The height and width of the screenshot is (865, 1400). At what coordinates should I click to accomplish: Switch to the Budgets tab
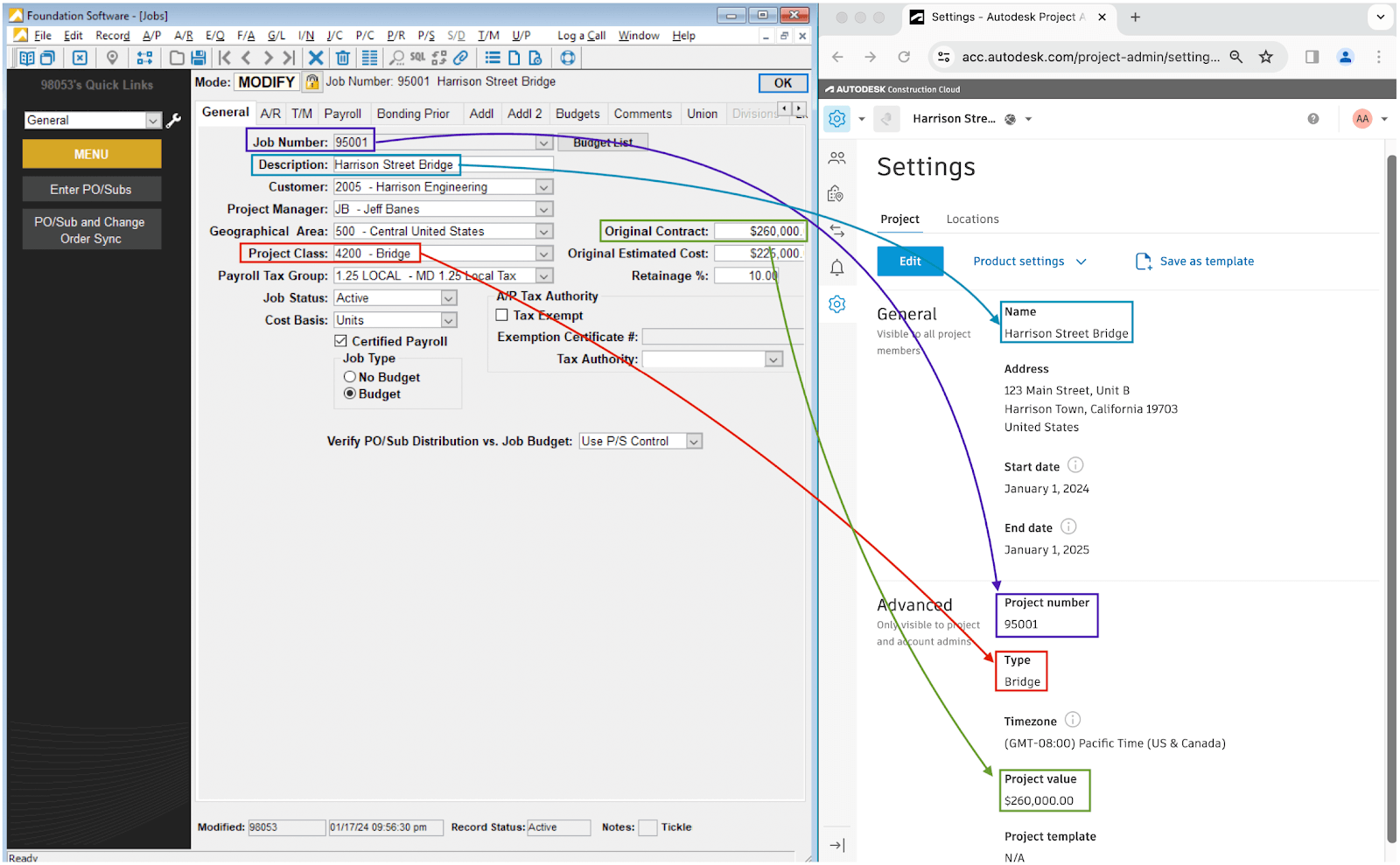click(x=577, y=114)
